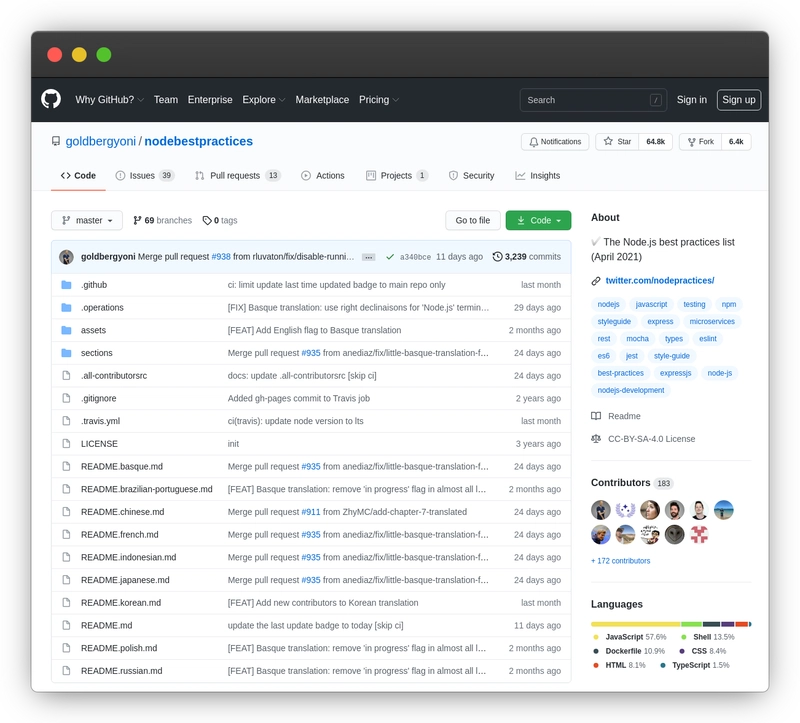Open the nodebestpractices repository link

pos(198,141)
